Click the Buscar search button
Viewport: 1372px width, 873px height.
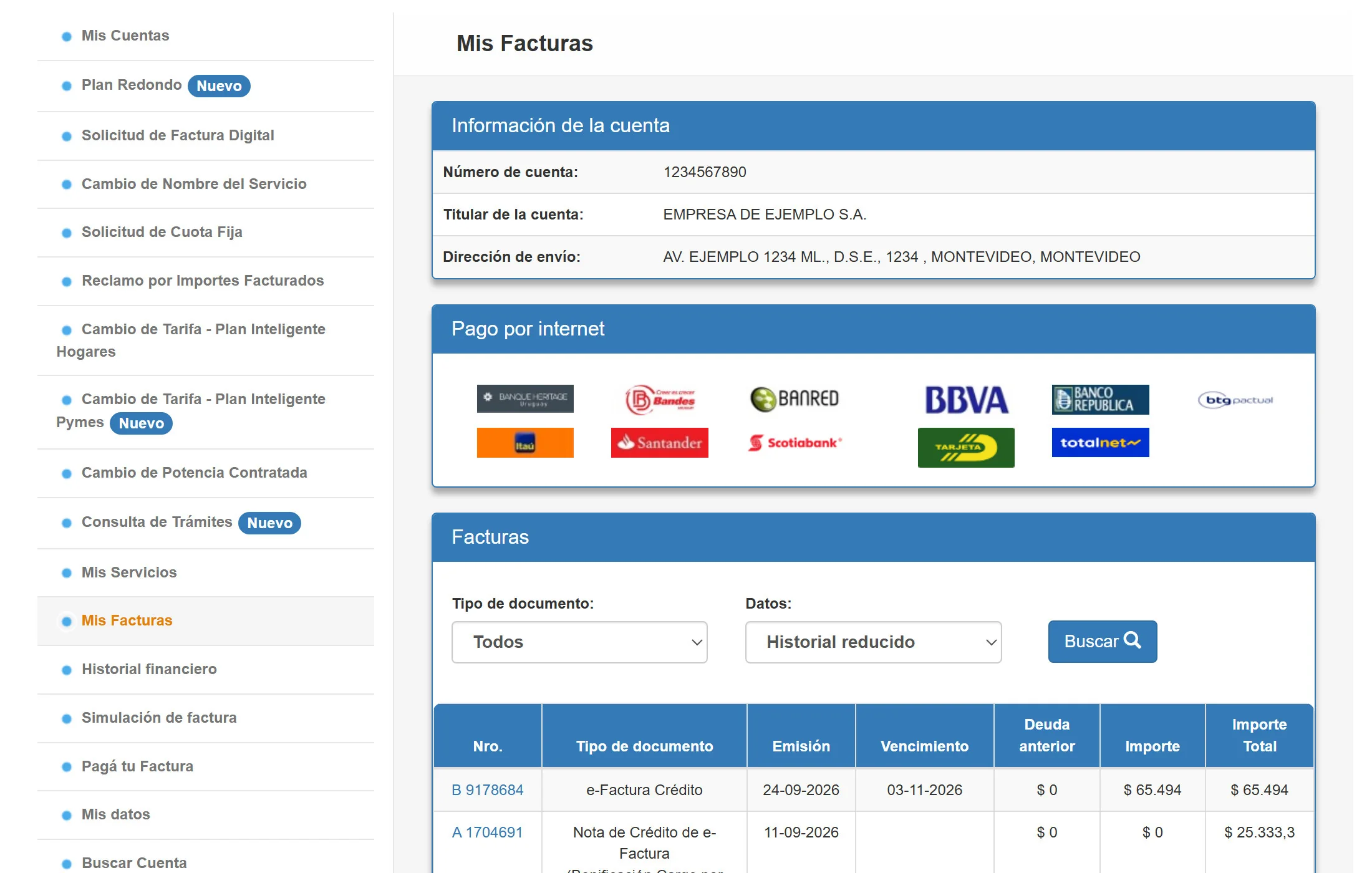tap(1103, 641)
